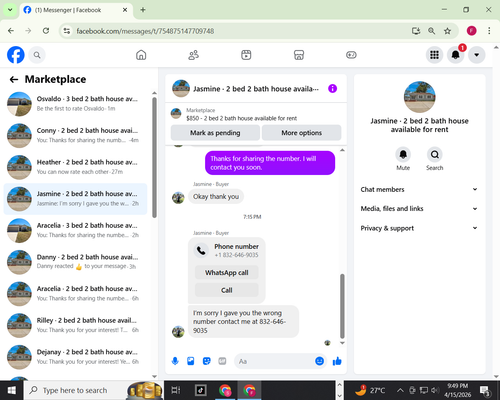
Task: Select the Messenger | Facebook tab
Action: [76, 10]
